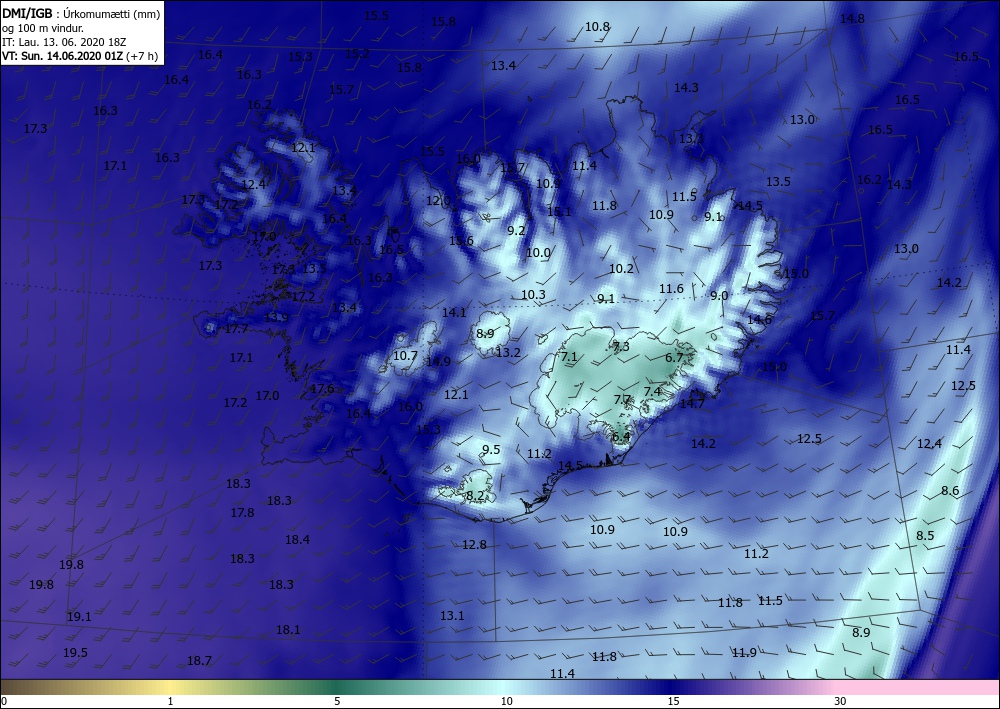This screenshot has height=709, width=1000.
Task: Click the map value 12.0
Action: 438,201
